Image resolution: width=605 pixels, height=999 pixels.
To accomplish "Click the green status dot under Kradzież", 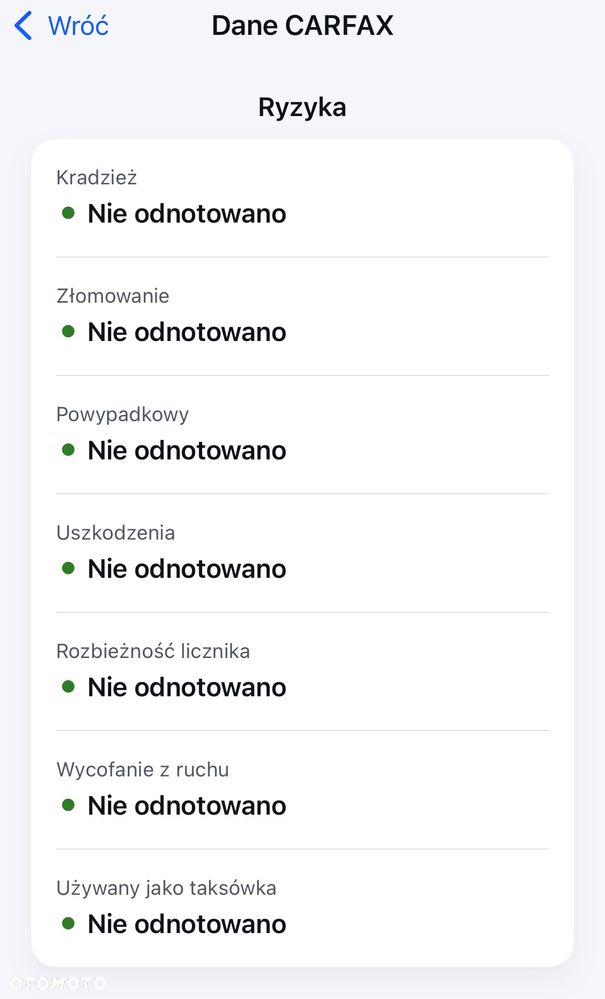I will coord(68,213).
